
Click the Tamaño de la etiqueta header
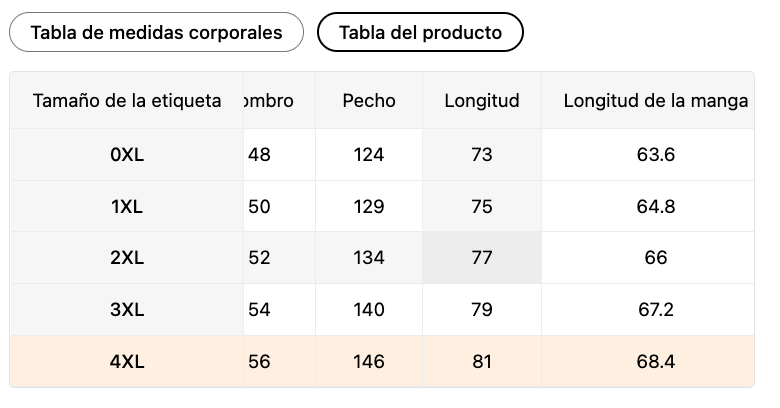click(127, 101)
